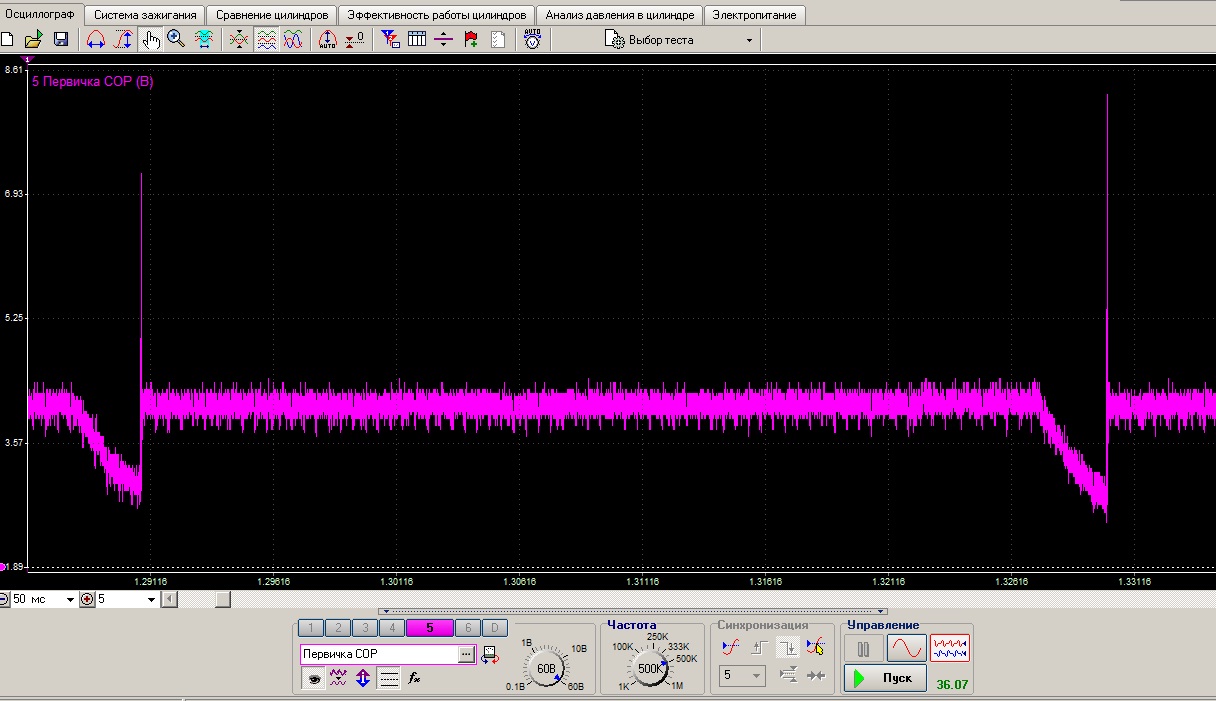This screenshot has height=701, width=1216.
Task: Select the horizontal measurement cursor tool
Action: point(96,40)
